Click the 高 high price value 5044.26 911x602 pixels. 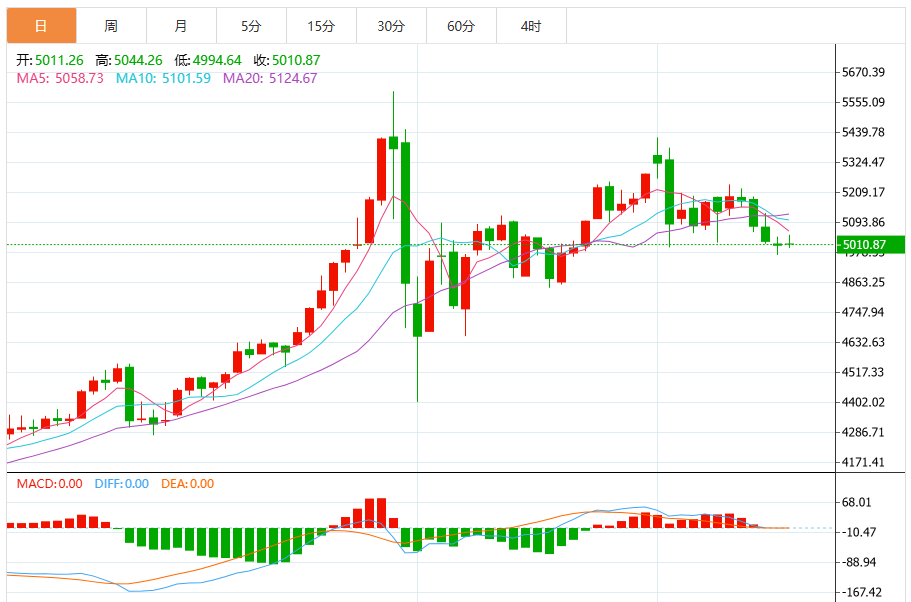[138, 60]
